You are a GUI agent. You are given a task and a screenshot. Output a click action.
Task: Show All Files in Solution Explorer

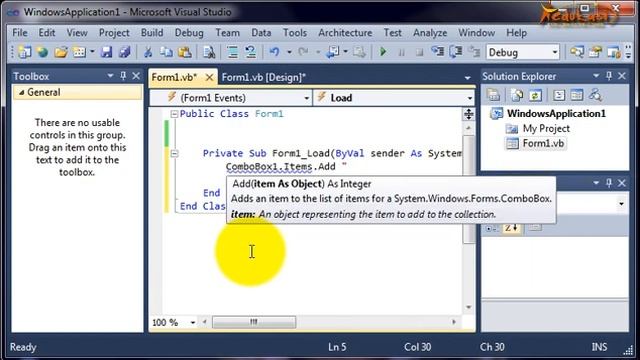pyautogui.click(x=517, y=96)
